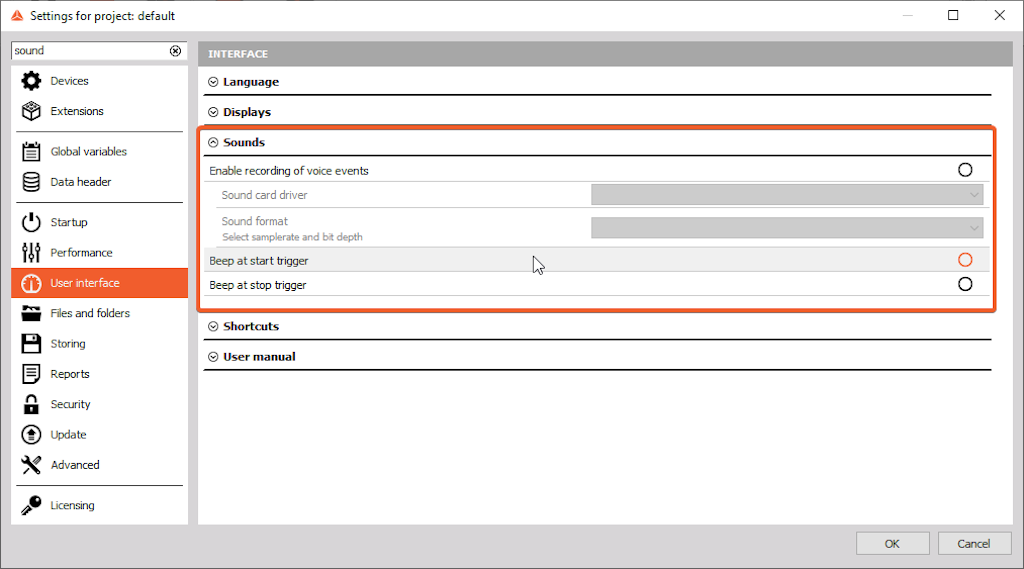This screenshot has width=1024, height=569.
Task: Click the Advanced tools icon
Action: (x=31, y=464)
